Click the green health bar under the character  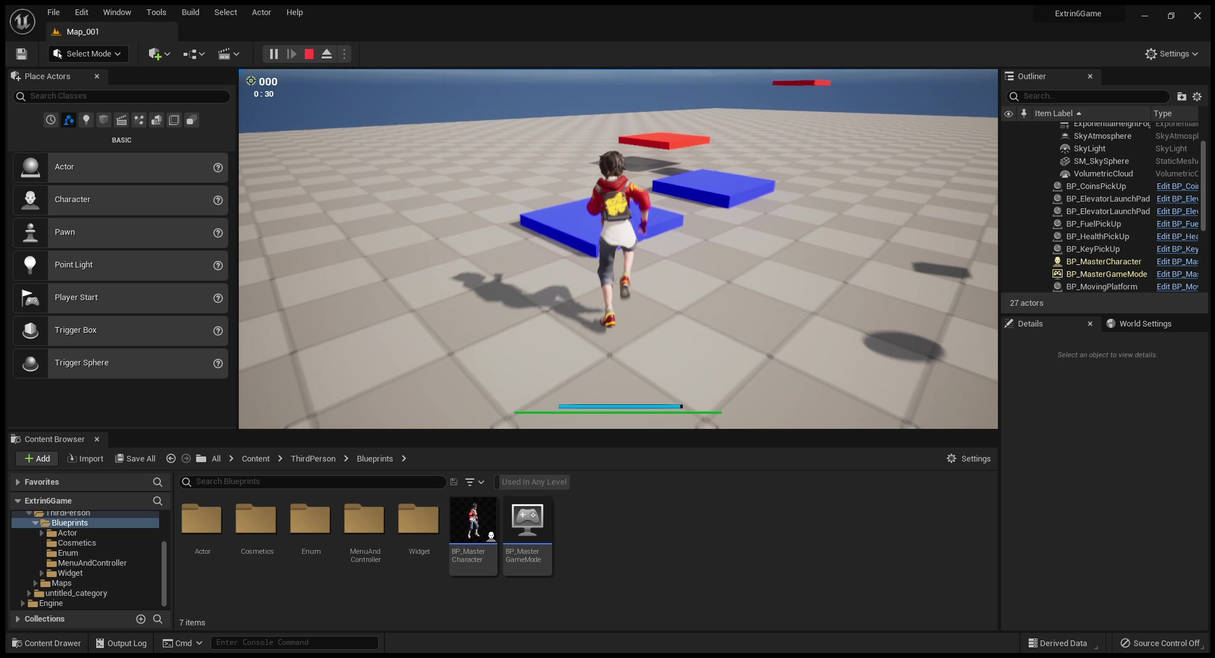tap(618, 411)
